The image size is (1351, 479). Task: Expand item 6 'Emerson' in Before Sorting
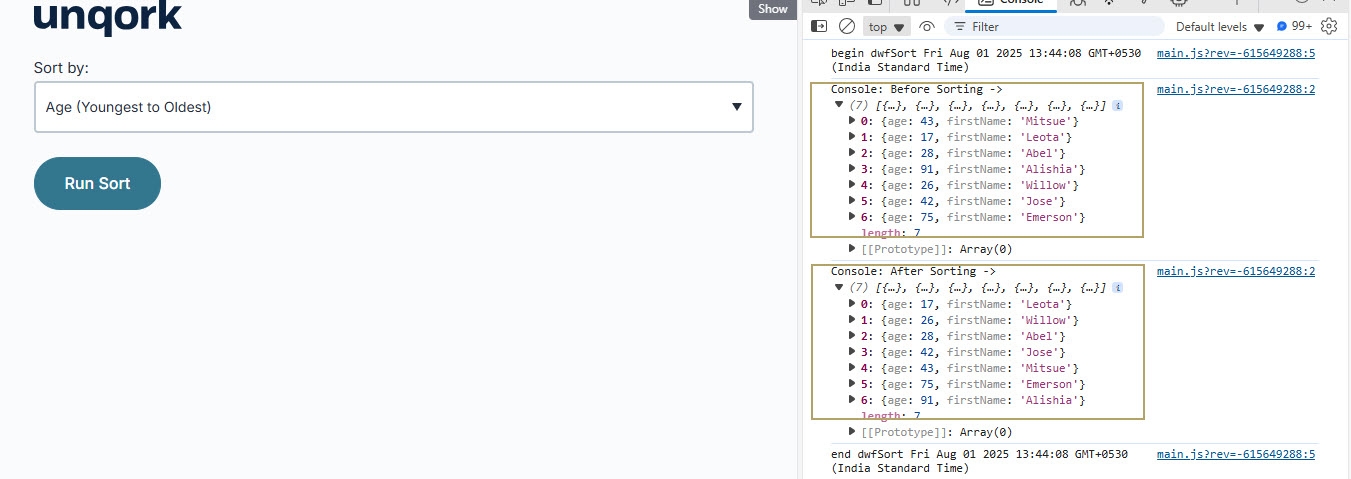click(x=852, y=217)
